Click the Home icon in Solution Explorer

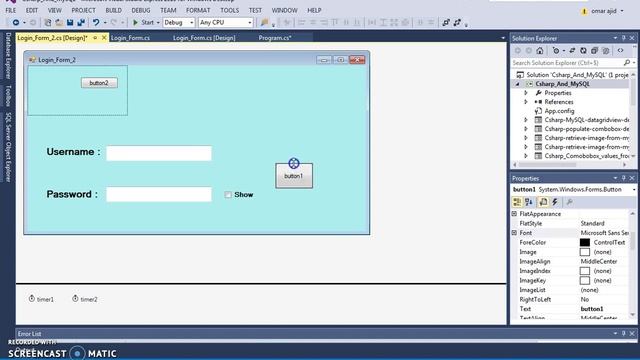tap(540, 51)
